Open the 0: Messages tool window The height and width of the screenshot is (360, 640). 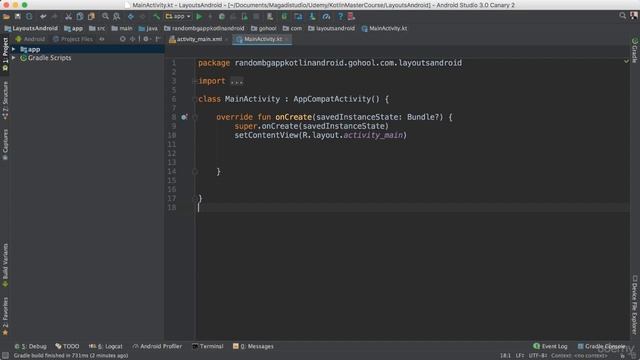tap(253, 347)
